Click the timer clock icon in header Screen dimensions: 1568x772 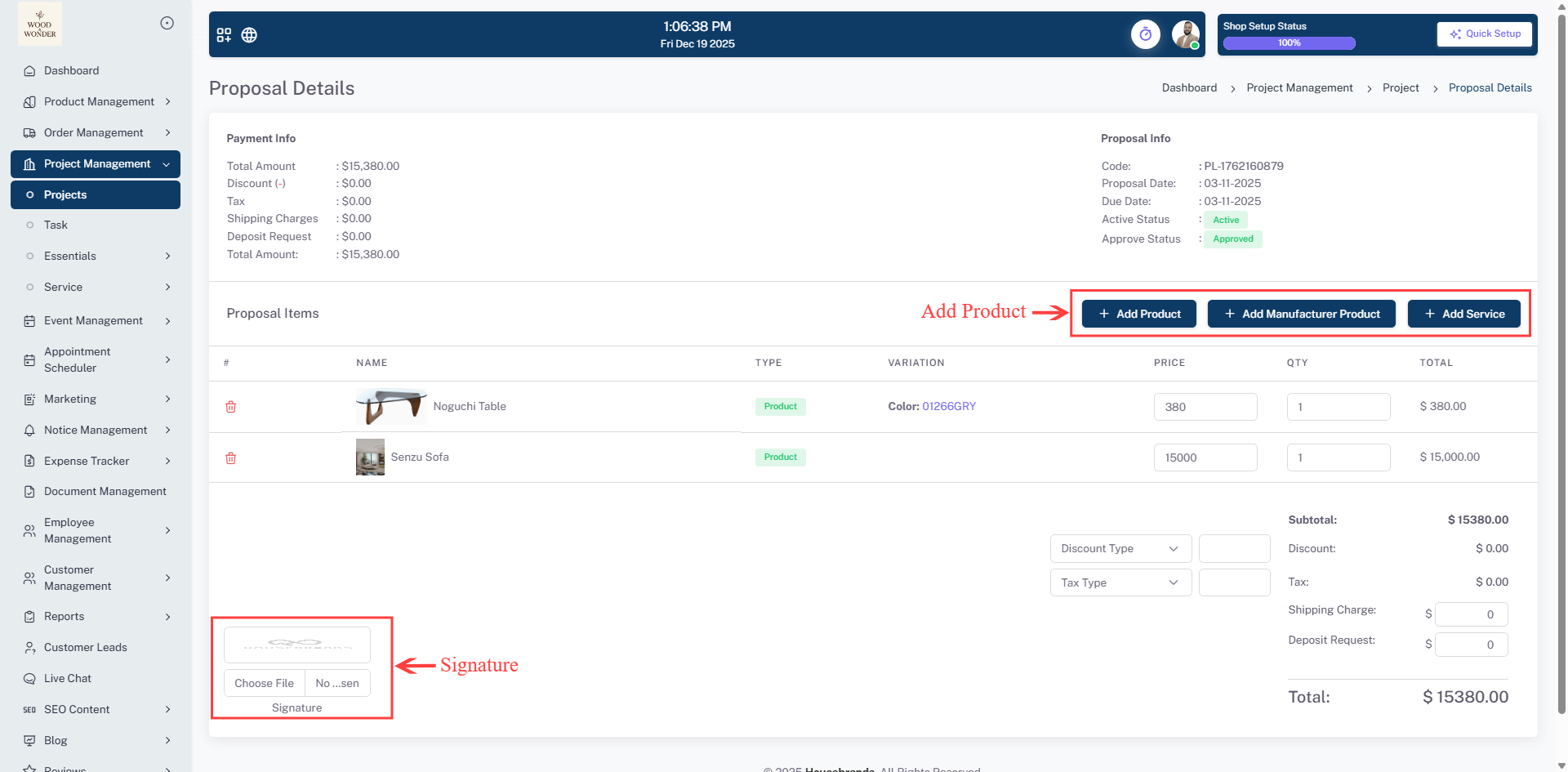[x=1145, y=34]
